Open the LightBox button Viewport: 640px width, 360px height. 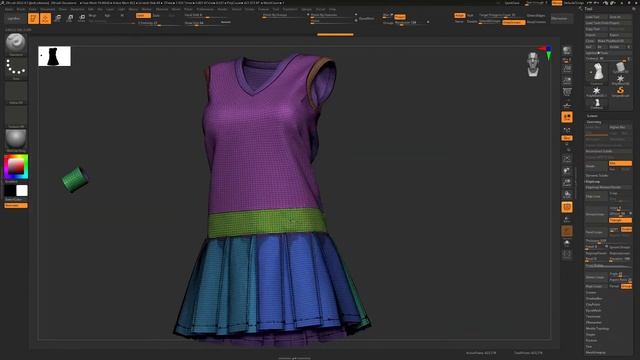pyautogui.click(x=14, y=18)
